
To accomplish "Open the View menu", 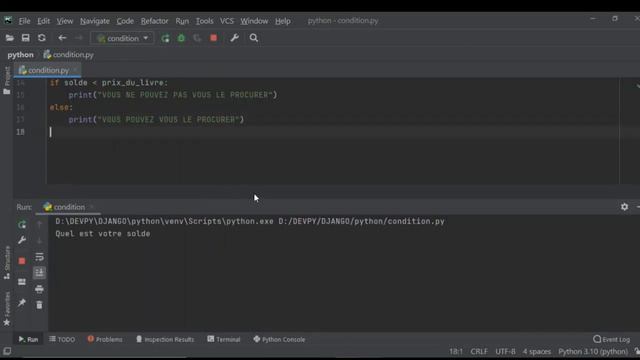I will coord(64,21).
